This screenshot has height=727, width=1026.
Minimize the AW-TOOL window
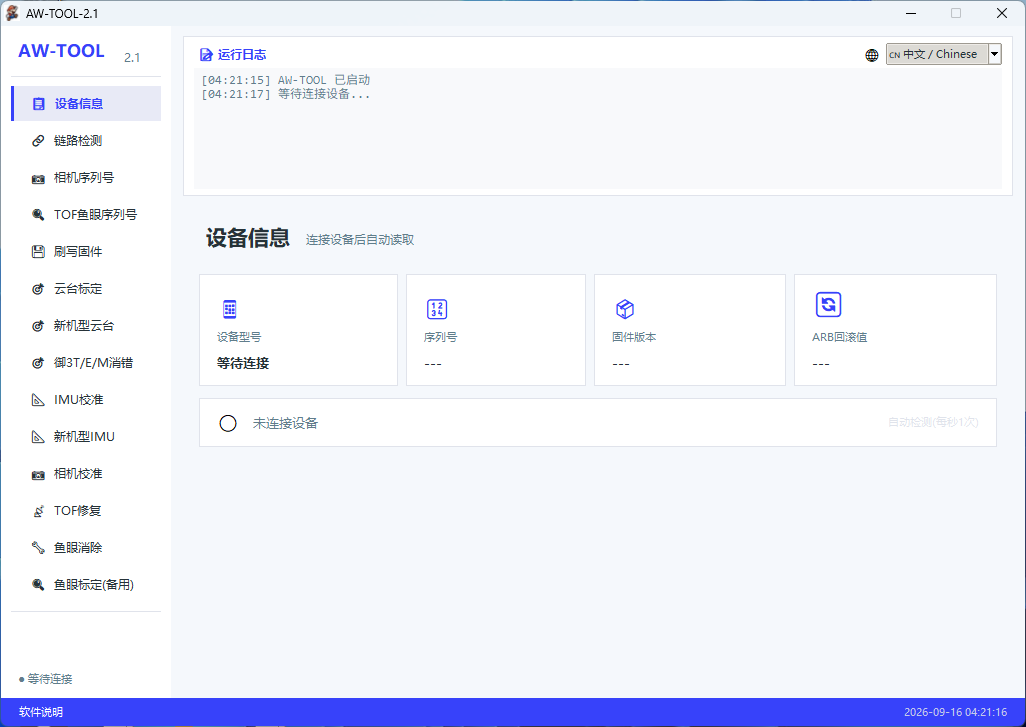pos(911,13)
